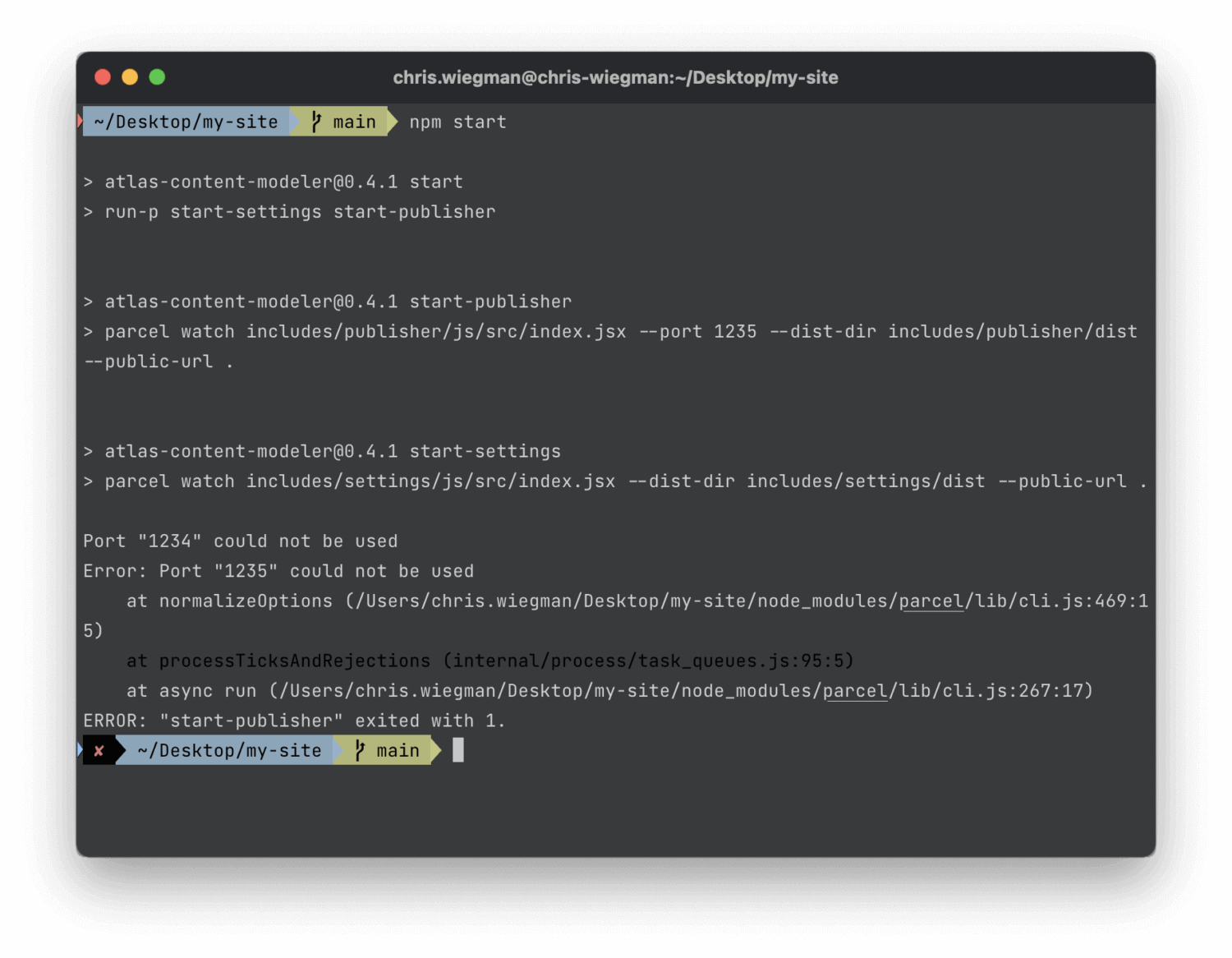This screenshot has width=1232, height=958.
Task: Click the yellow minimize window button
Action: pyautogui.click(x=130, y=77)
